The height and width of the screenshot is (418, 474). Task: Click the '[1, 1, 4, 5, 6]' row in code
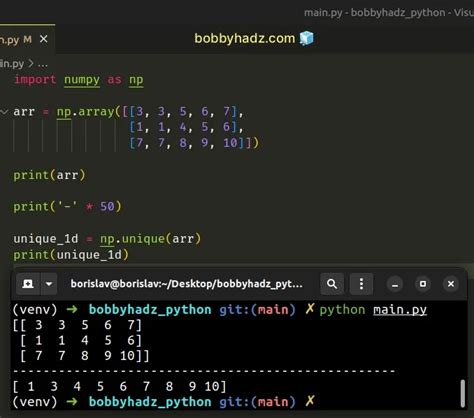click(186, 127)
